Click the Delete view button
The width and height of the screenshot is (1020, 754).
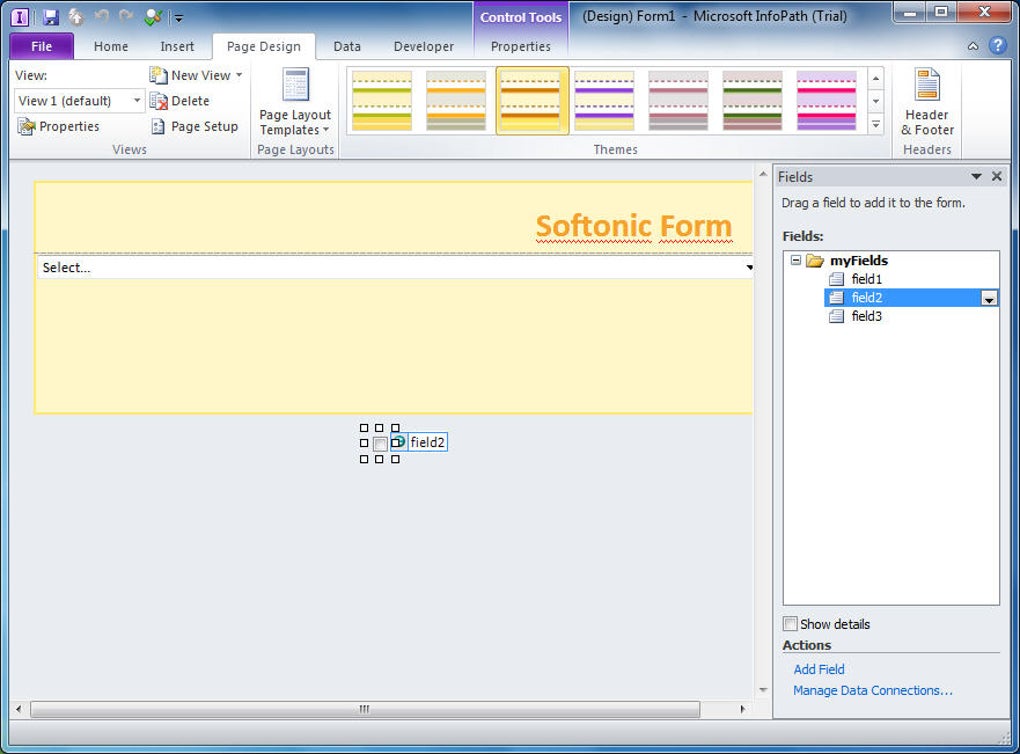180,101
